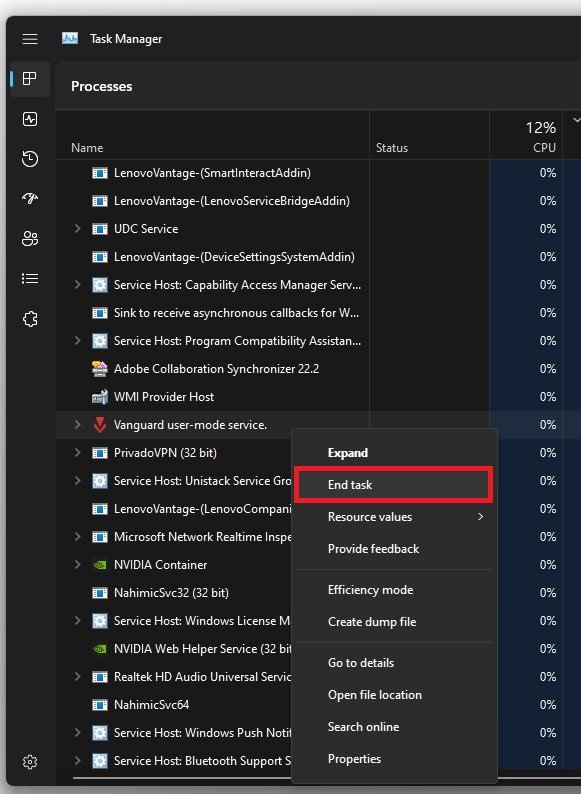The image size is (581, 794).
Task: Open the App history sidebar icon
Action: [x=30, y=158]
